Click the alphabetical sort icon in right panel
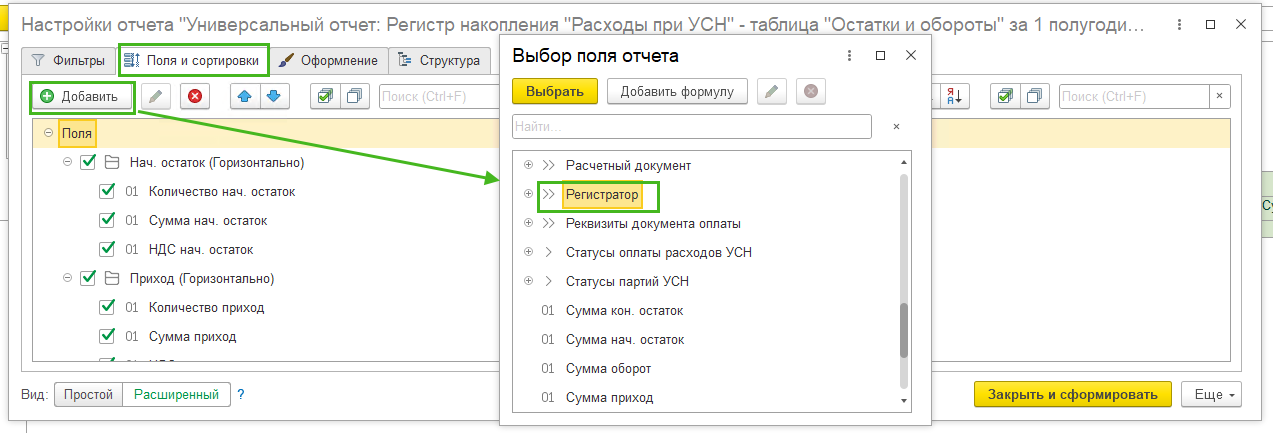Screen dimensions: 1273x433 (954, 96)
